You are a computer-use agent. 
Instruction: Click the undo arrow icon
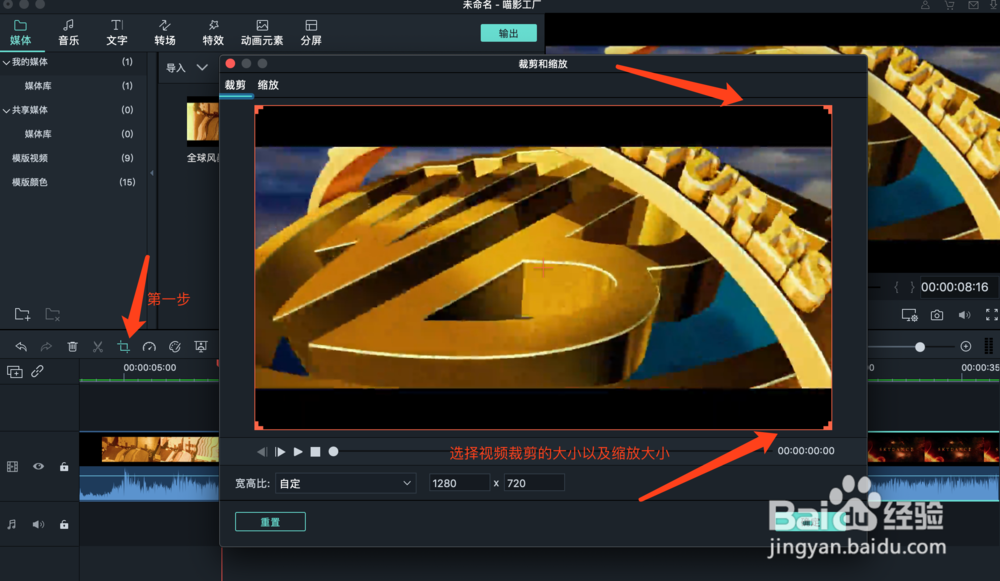pos(21,346)
